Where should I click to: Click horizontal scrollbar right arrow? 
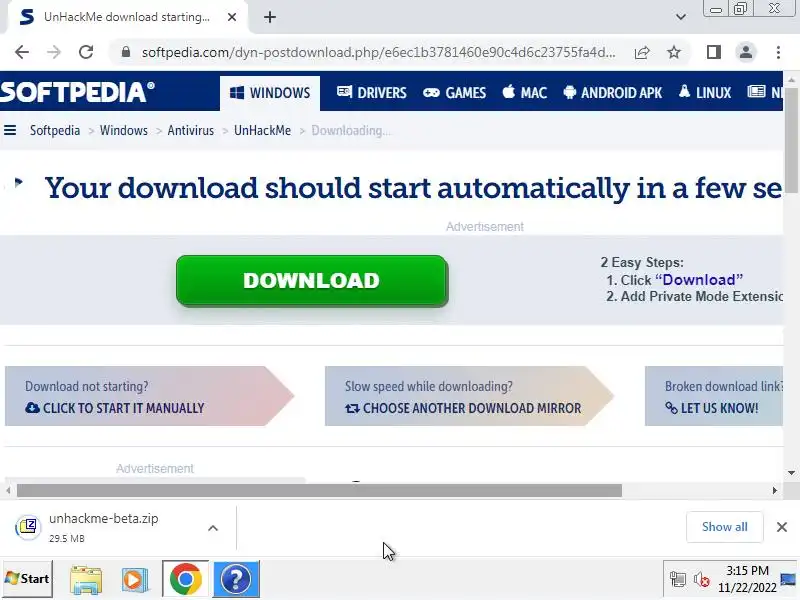click(774, 491)
